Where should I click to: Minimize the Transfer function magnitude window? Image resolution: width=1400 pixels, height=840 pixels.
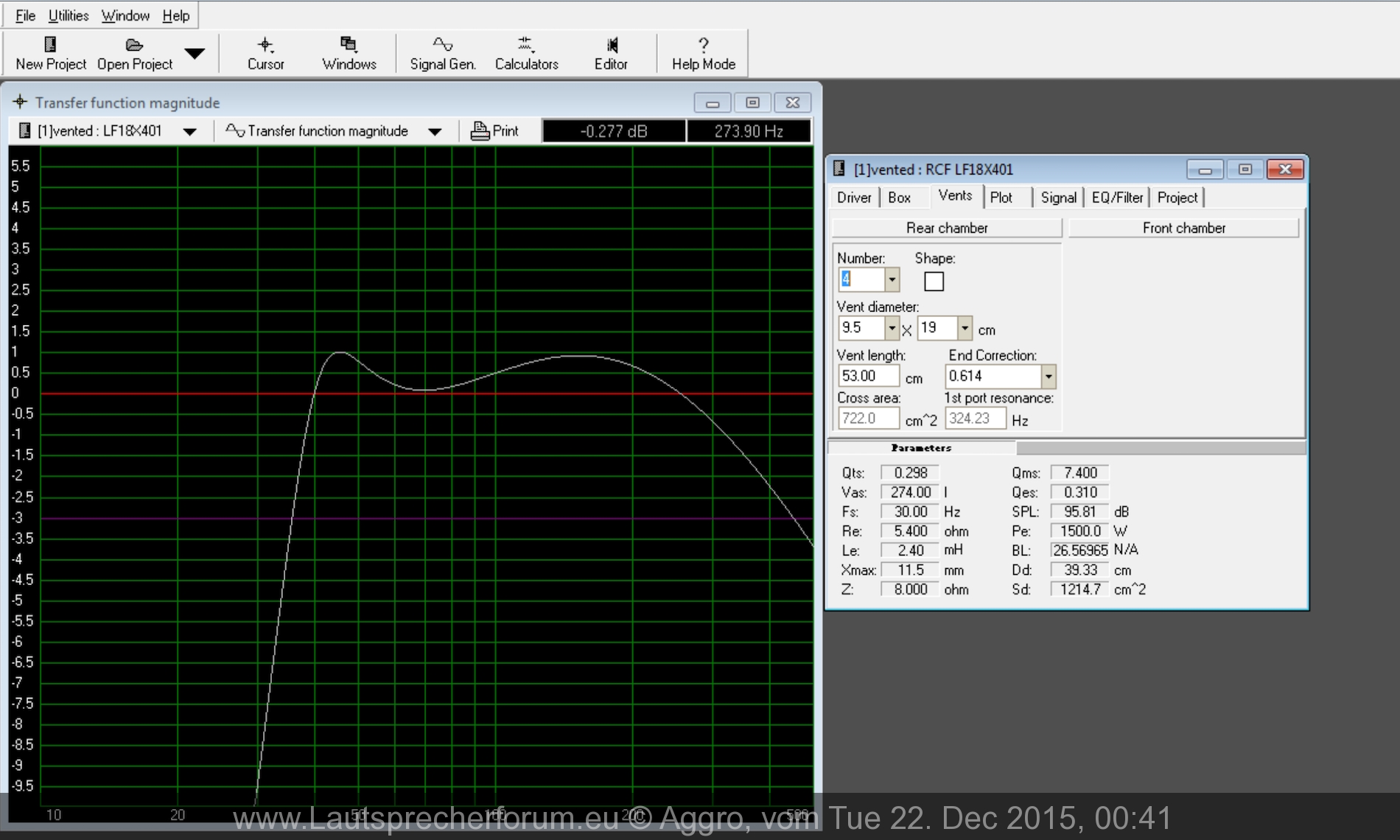pos(713,102)
